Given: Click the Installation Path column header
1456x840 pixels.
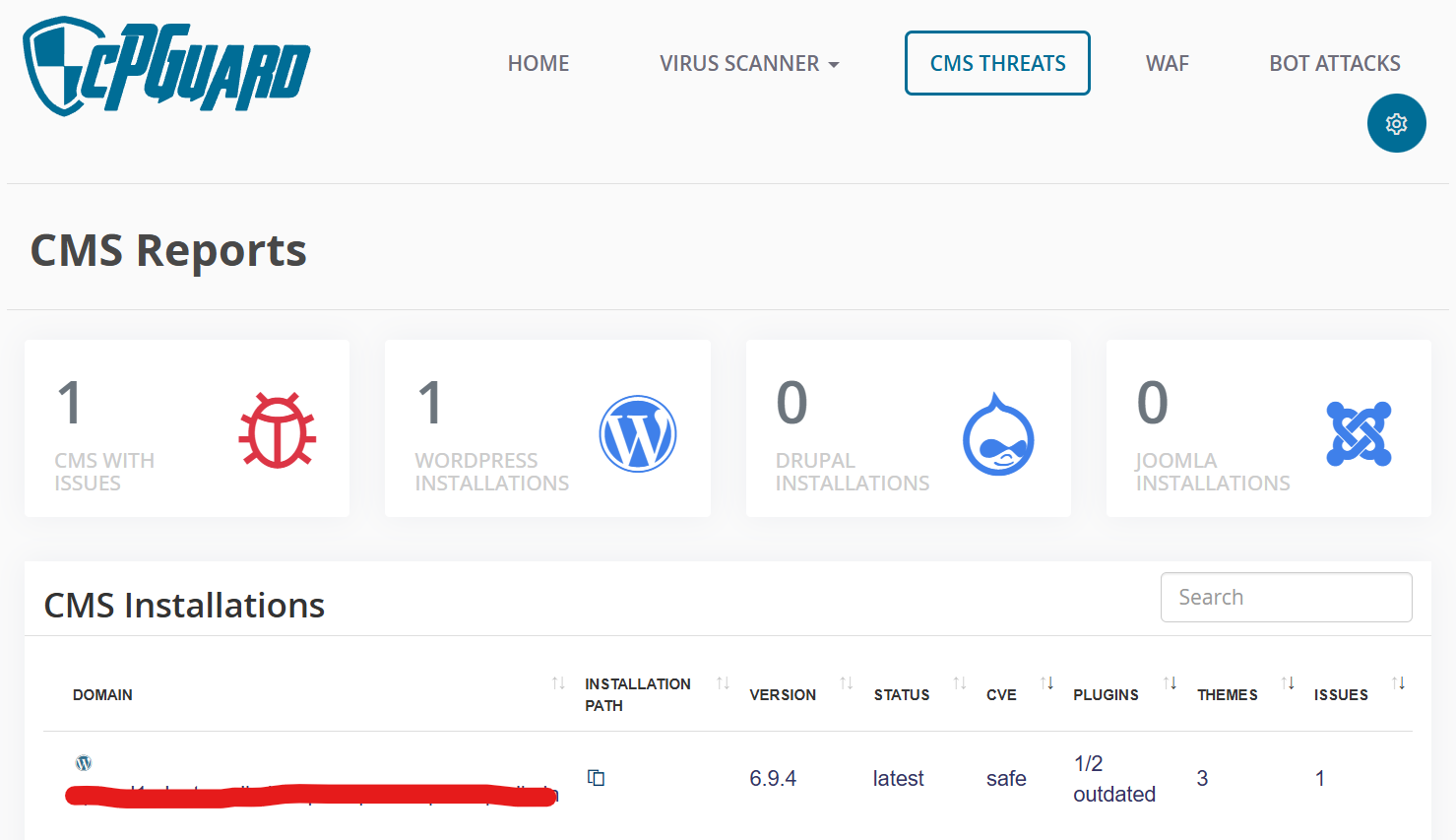Looking at the screenshot, I should (x=638, y=694).
